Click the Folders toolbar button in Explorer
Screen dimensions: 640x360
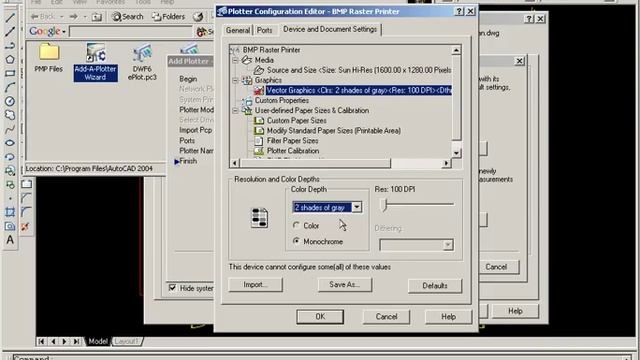click(168, 17)
